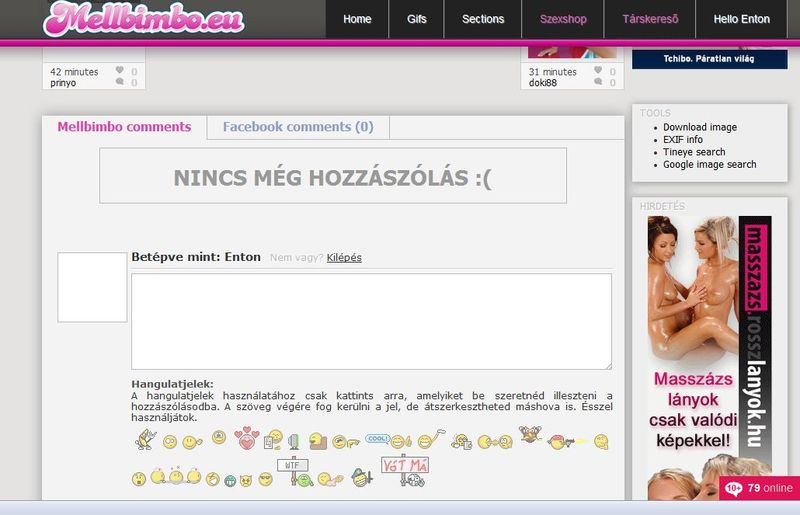Click inside the comment text area
The image size is (800, 515).
pyautogui.click(x=371, y=322)
